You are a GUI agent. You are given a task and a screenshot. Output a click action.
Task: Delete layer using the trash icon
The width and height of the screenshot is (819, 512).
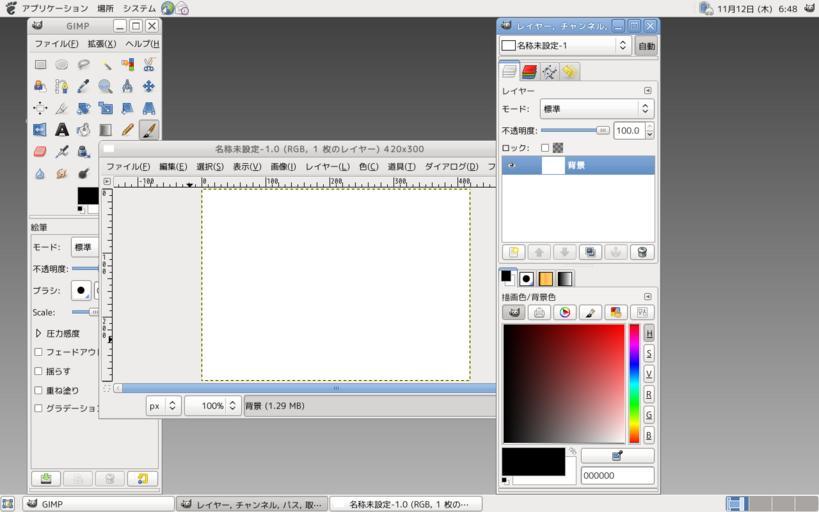(642, 252)
